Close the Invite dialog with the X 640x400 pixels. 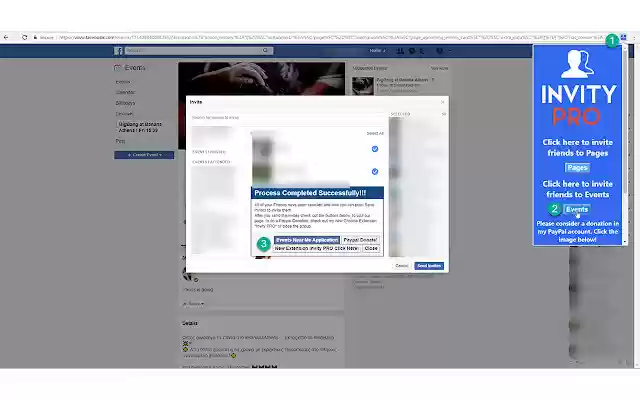pos(442,102)
